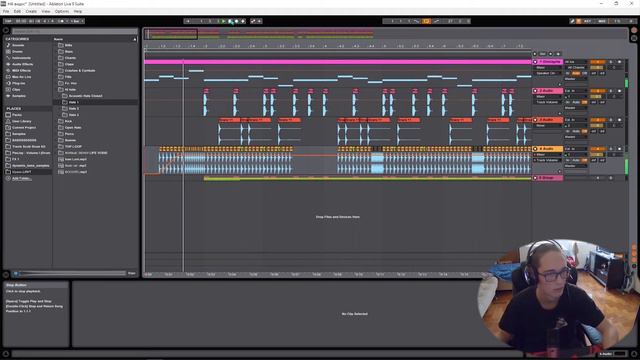Toggle the 2 Audio track activator
Image resolution: width=640 pixels, height=360 pixels.
click(597, 91)
